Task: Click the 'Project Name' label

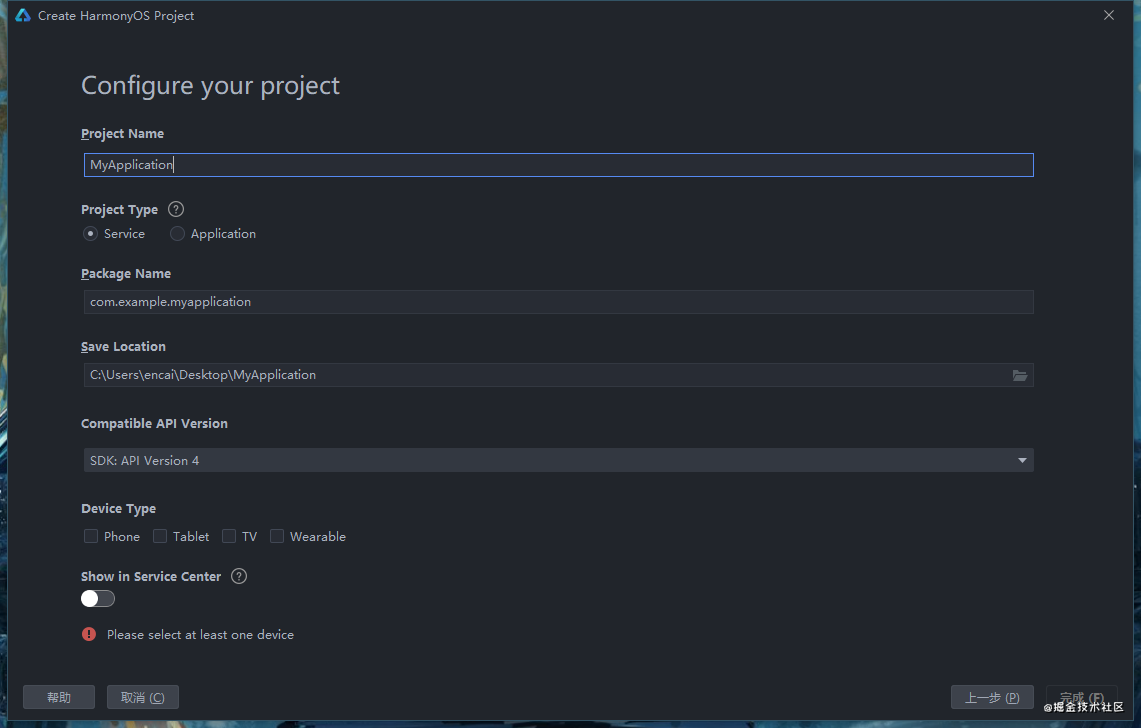Action: coord(122,134)
